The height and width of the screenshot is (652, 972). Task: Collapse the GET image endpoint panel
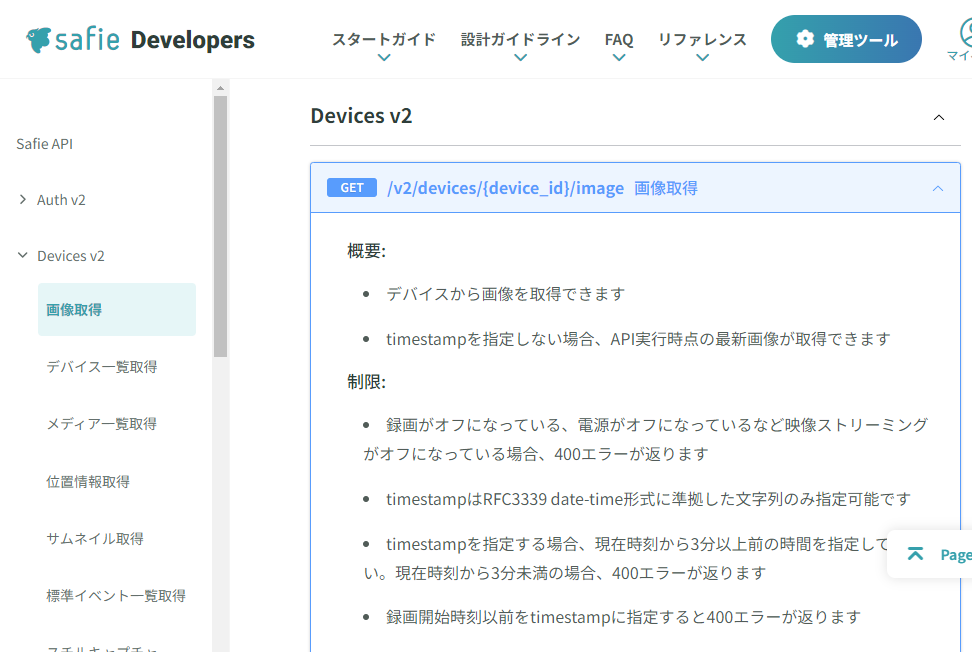tap(938, 188)
